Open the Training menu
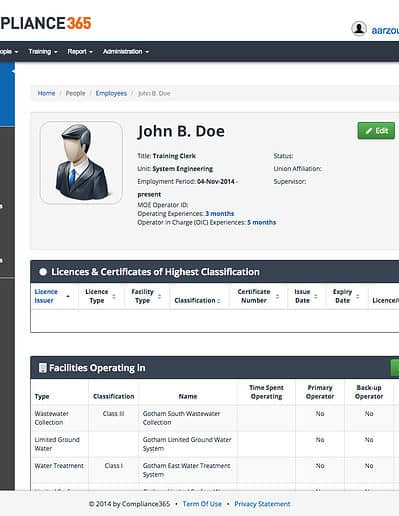Screen dimensions: 399x516 [43, 52]
